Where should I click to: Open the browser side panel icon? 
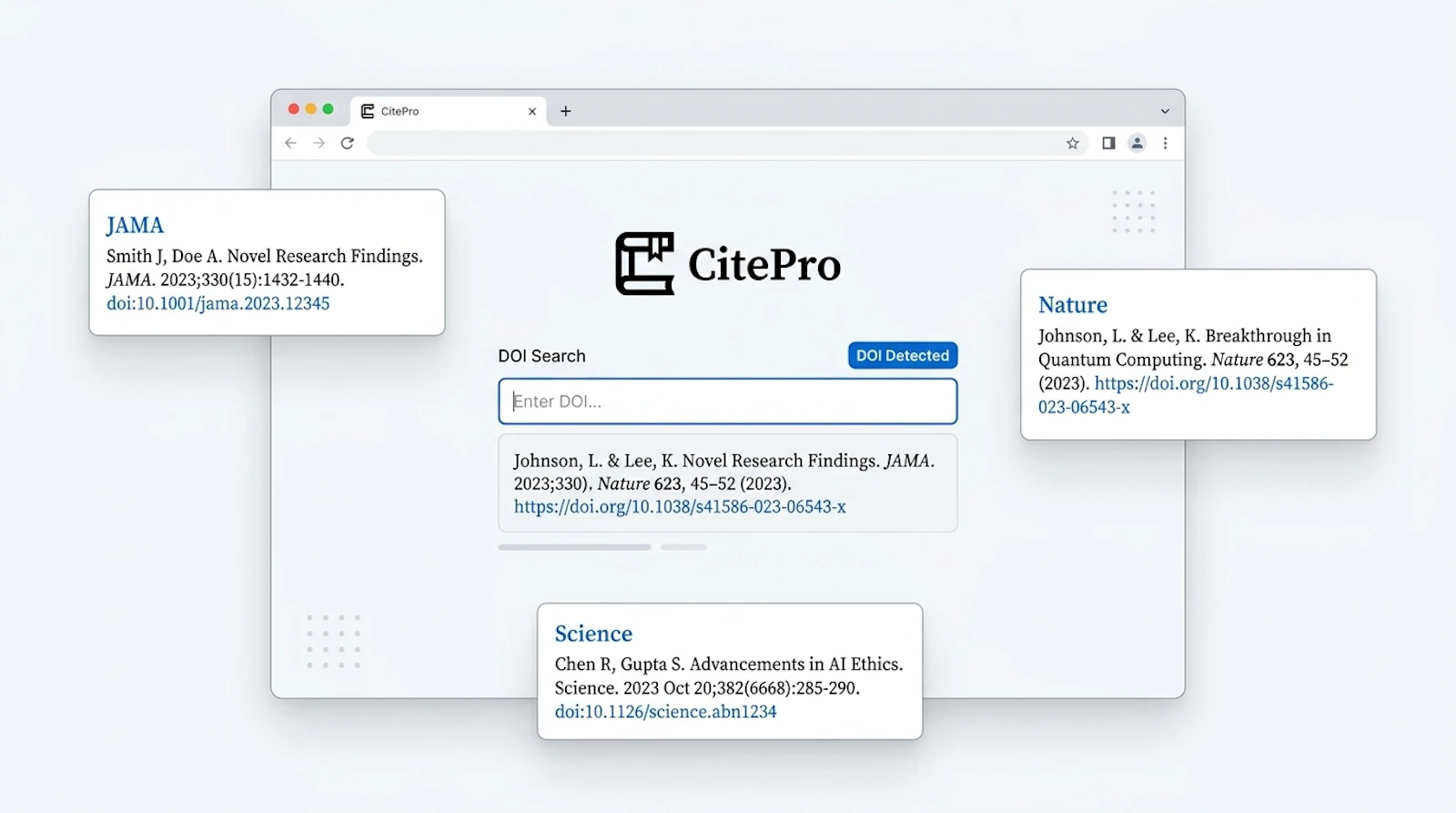(1108, 143)
